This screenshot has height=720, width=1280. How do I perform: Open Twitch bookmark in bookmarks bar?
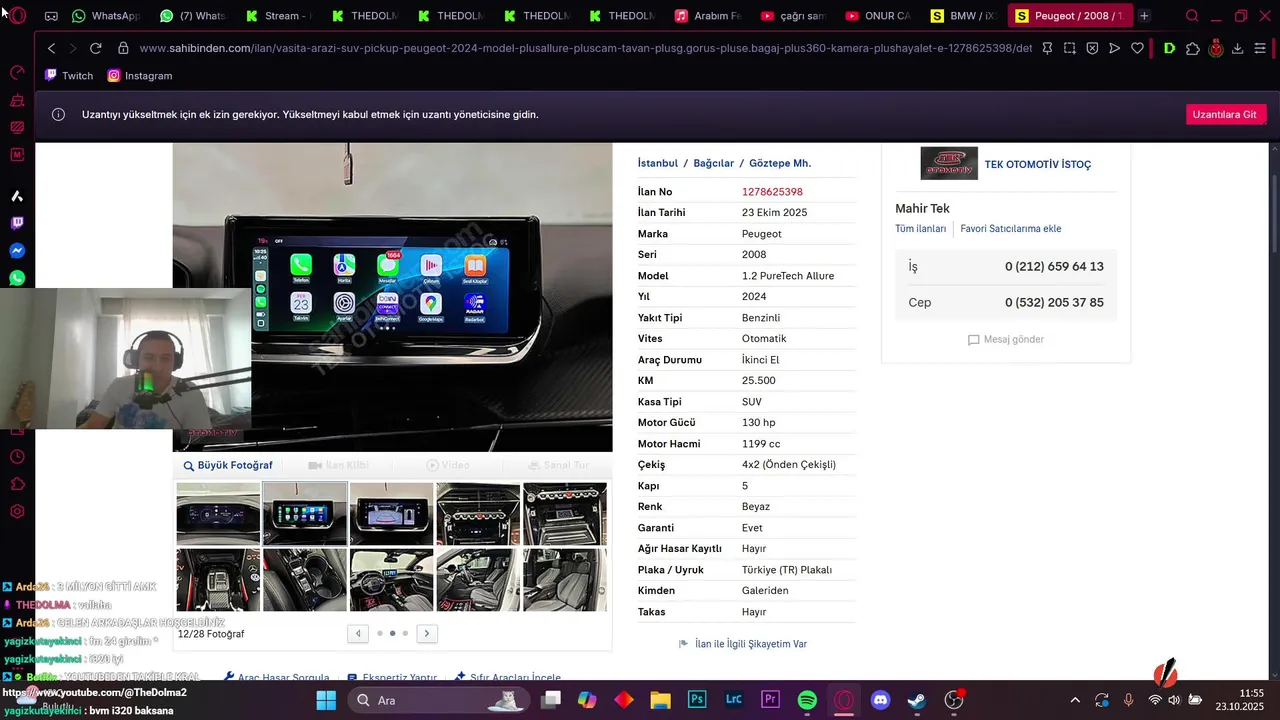(69, 76)
